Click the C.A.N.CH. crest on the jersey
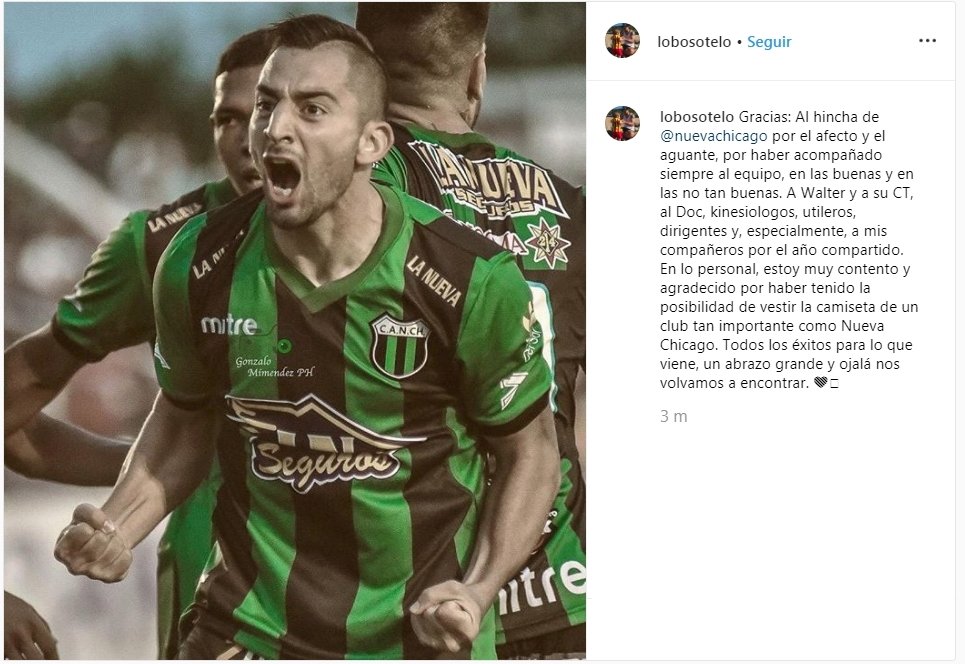Screen dimensions: 965x664 400,346
